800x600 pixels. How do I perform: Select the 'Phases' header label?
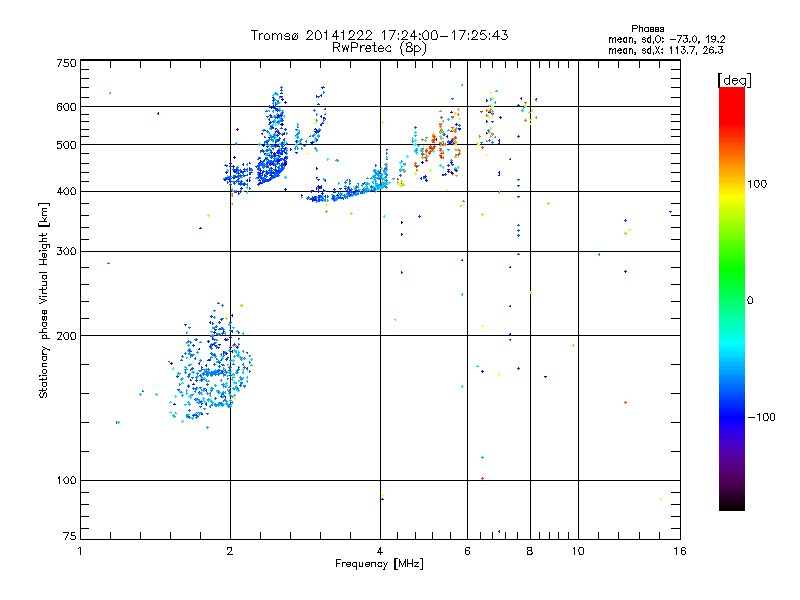coord(647,29)
